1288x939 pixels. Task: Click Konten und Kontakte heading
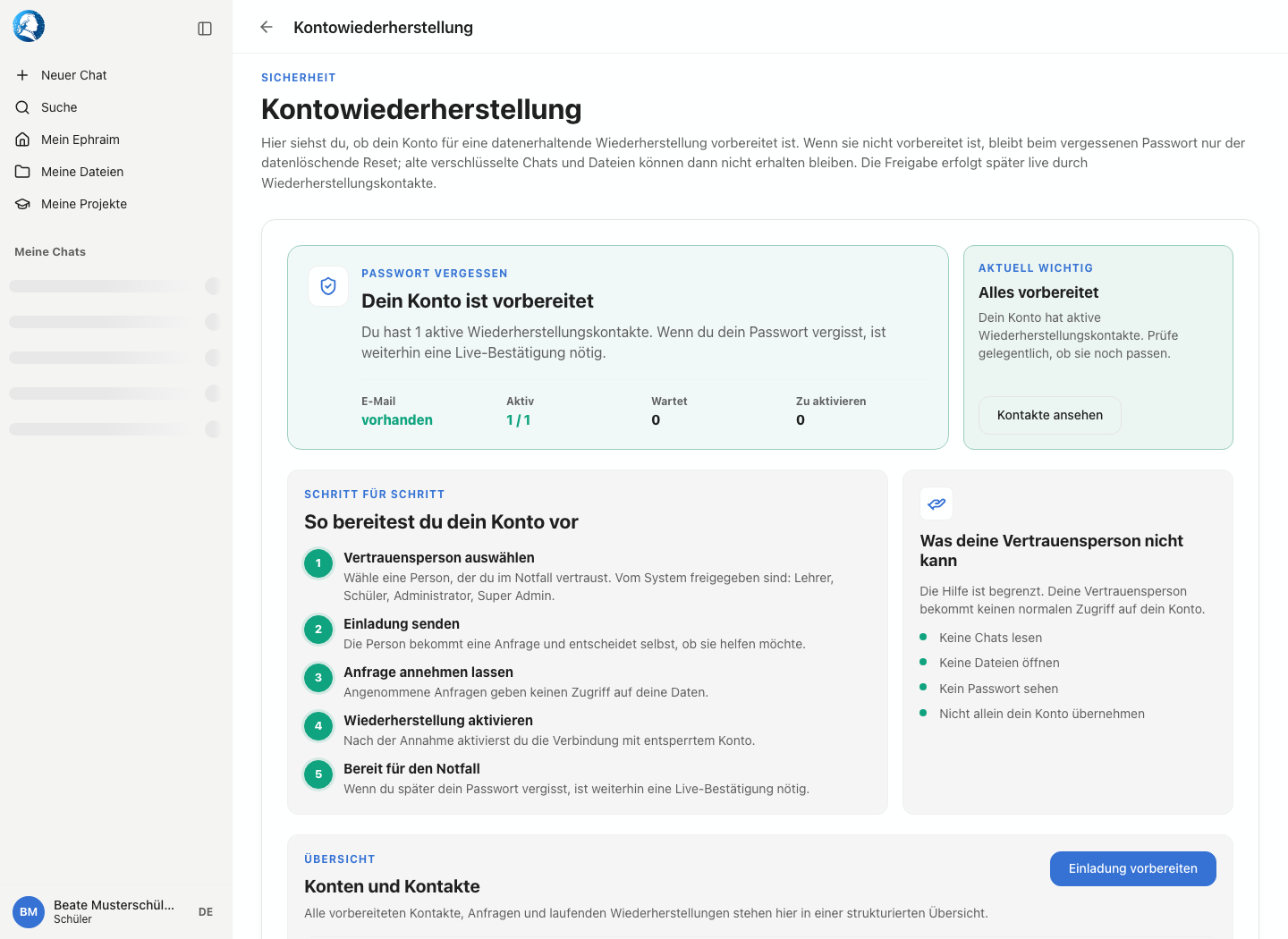[x=392, y=886]
